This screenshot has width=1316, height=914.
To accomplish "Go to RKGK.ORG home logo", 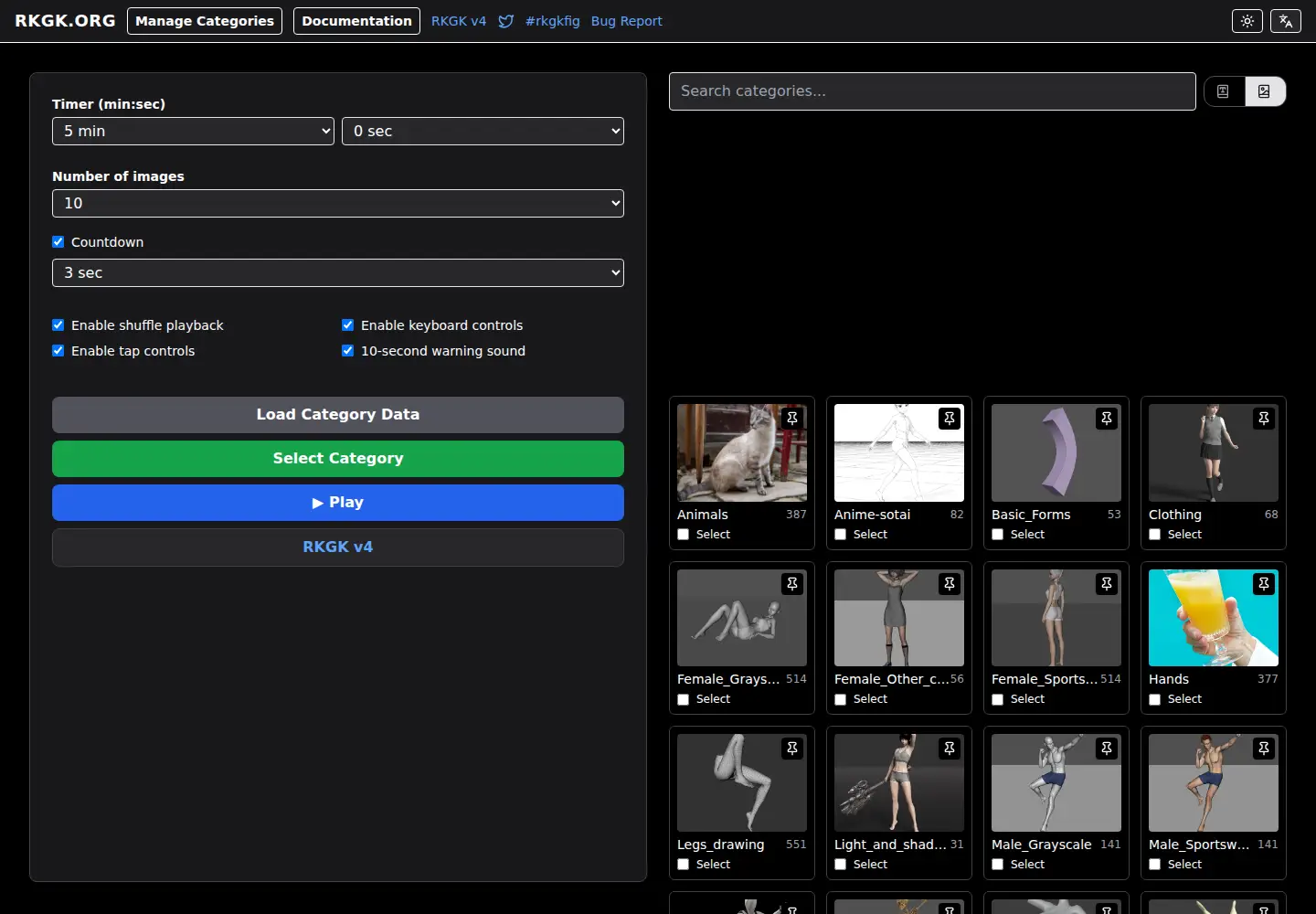I will click(65, 20).
